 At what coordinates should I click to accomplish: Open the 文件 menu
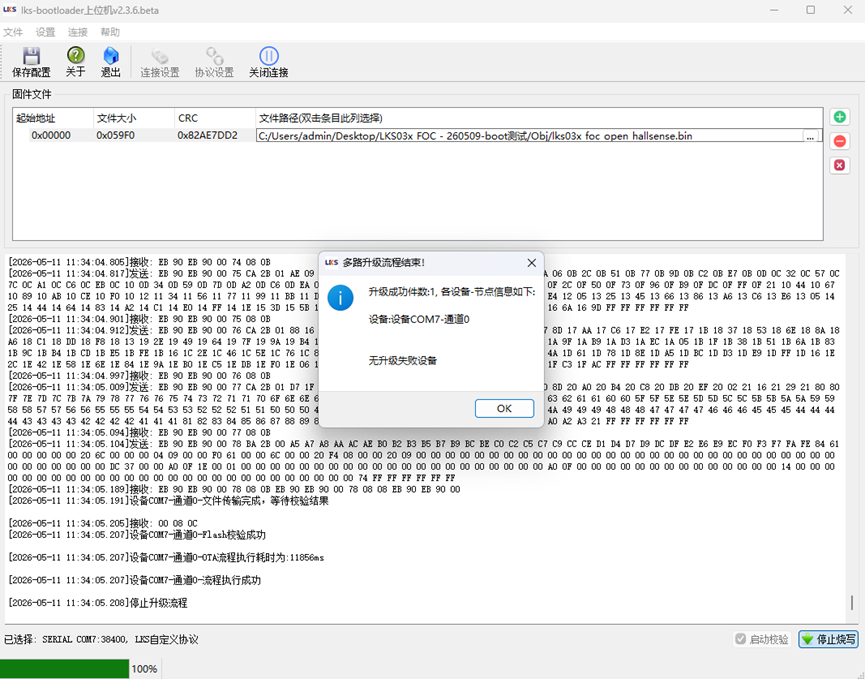[x=13, y=32]
